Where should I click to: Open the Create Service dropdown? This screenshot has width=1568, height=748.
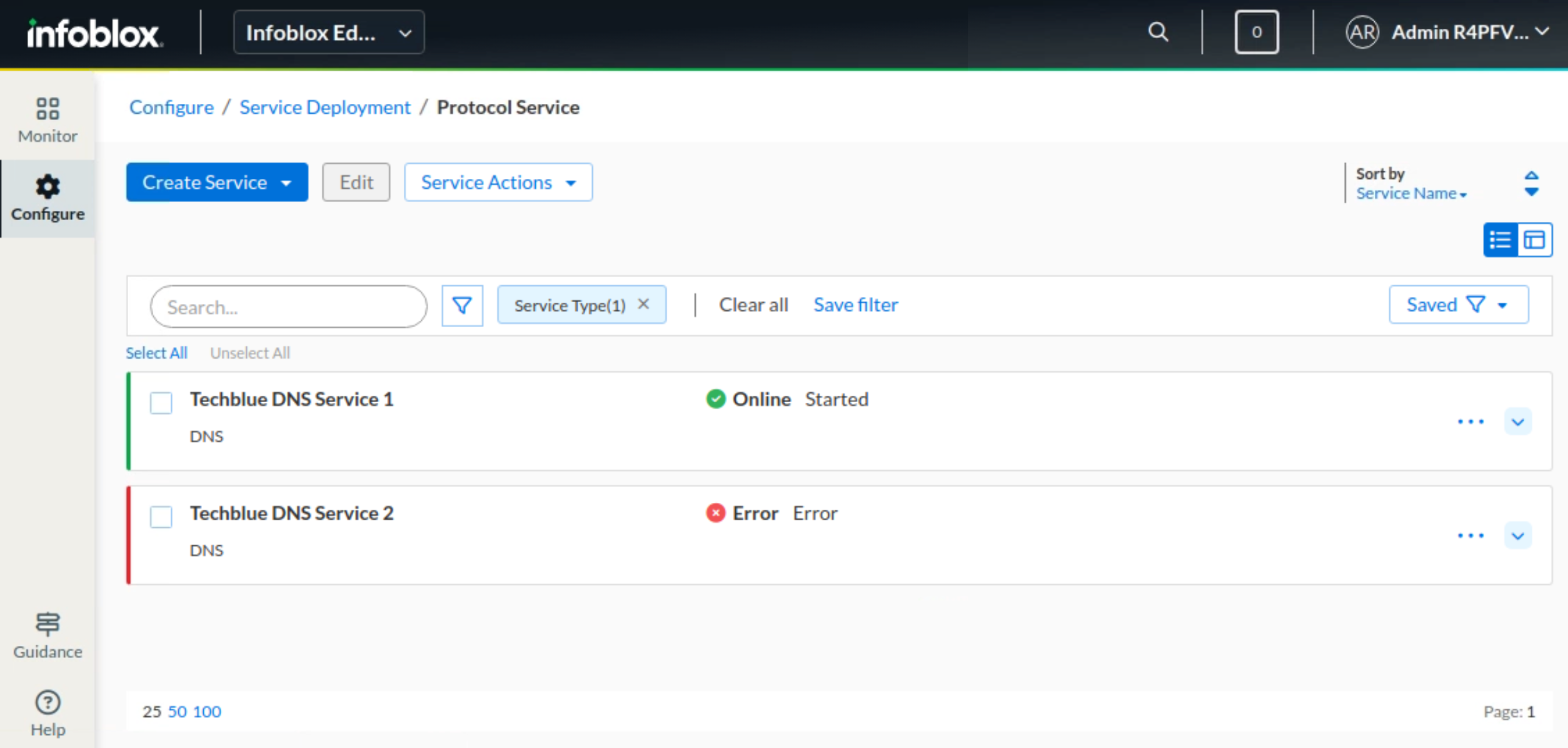(217, 183)
